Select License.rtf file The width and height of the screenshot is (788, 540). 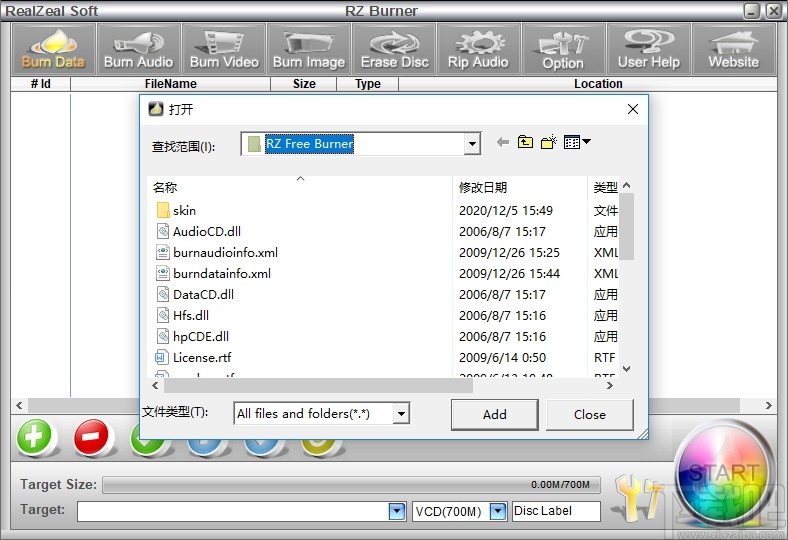(202, 358)
